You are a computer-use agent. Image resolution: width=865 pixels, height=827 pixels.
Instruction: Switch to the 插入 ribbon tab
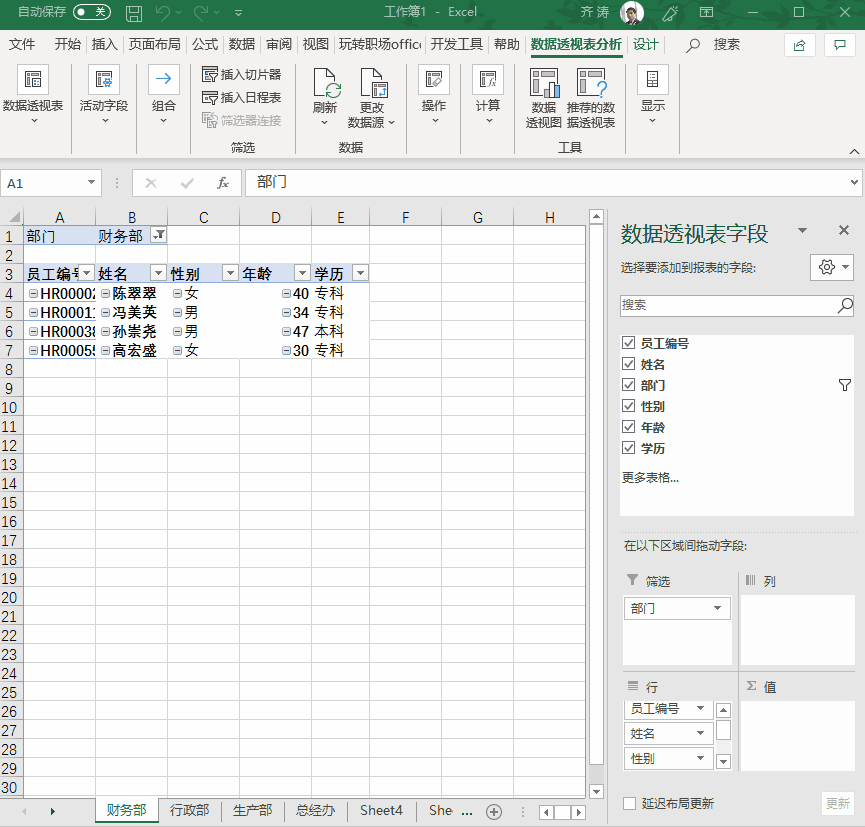[105, 44]
